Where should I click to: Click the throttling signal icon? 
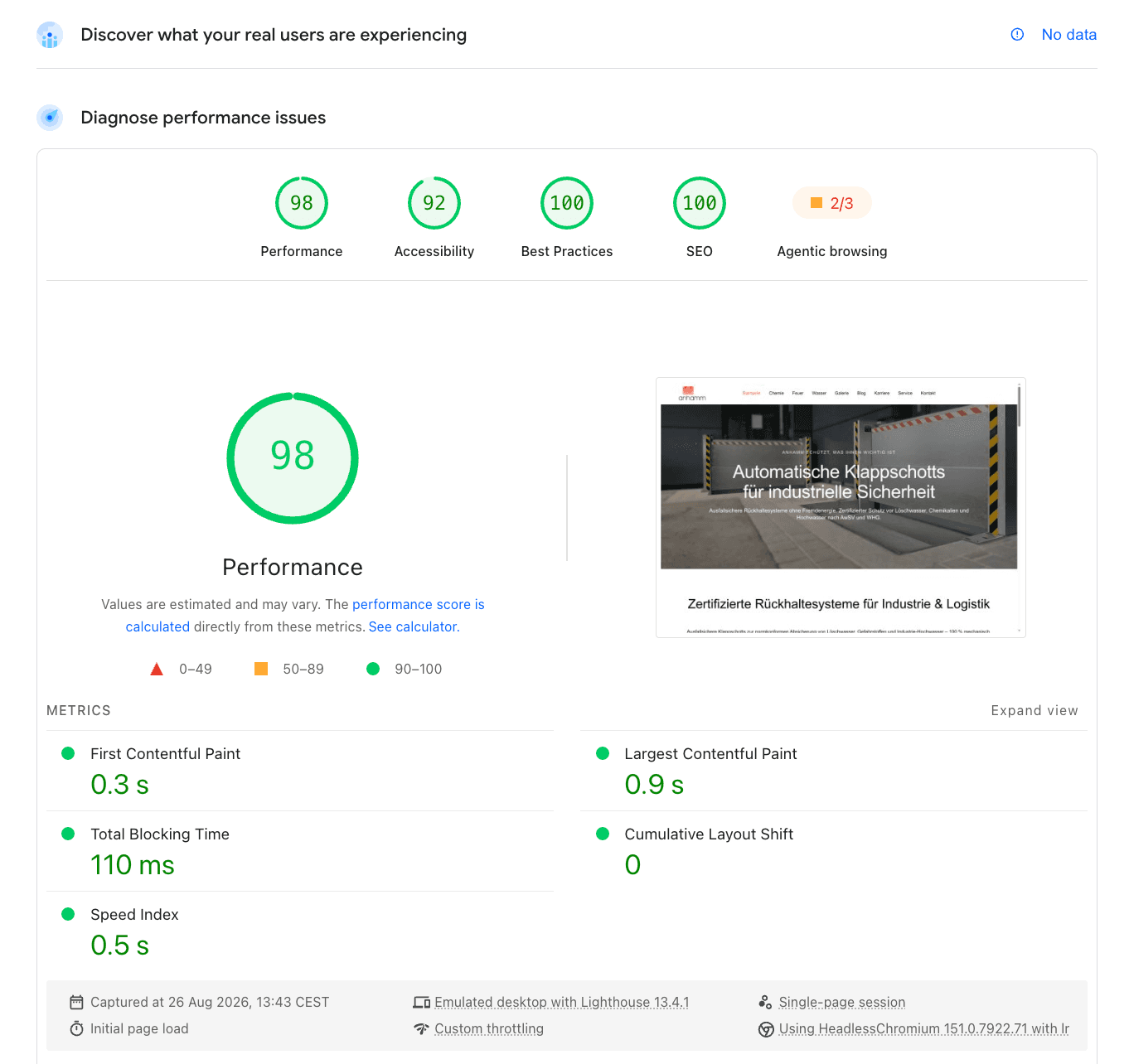tap(421, 1028)
